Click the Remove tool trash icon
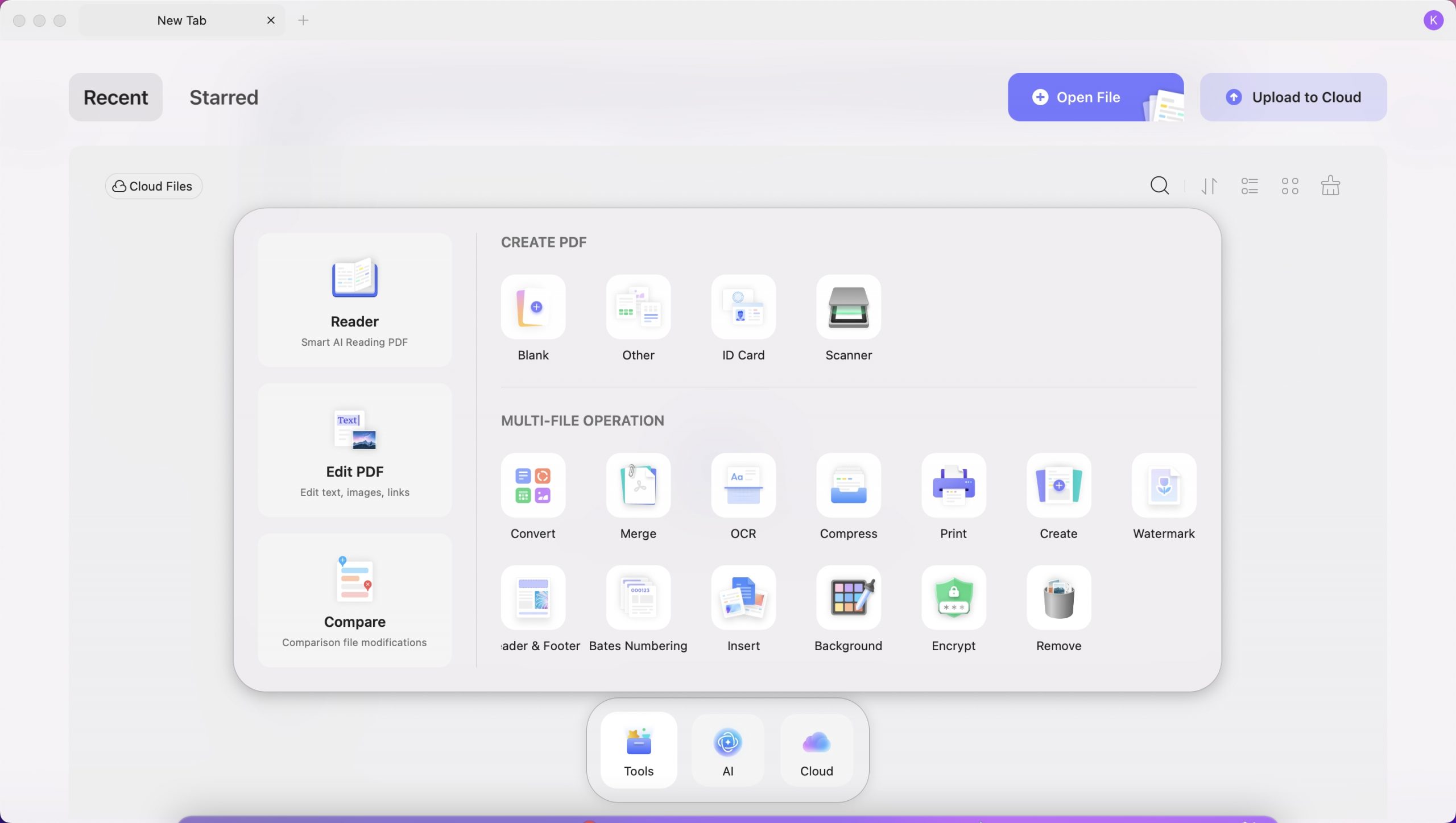 pyautogui.click(x=1059, y=597)
